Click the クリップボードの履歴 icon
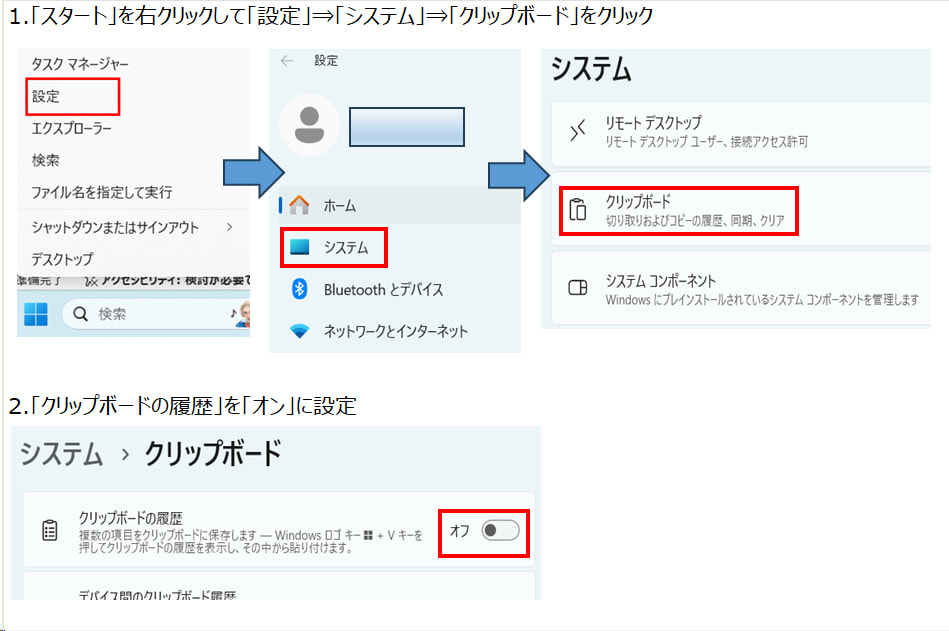949x631 pixels. (x=49, y=530)
